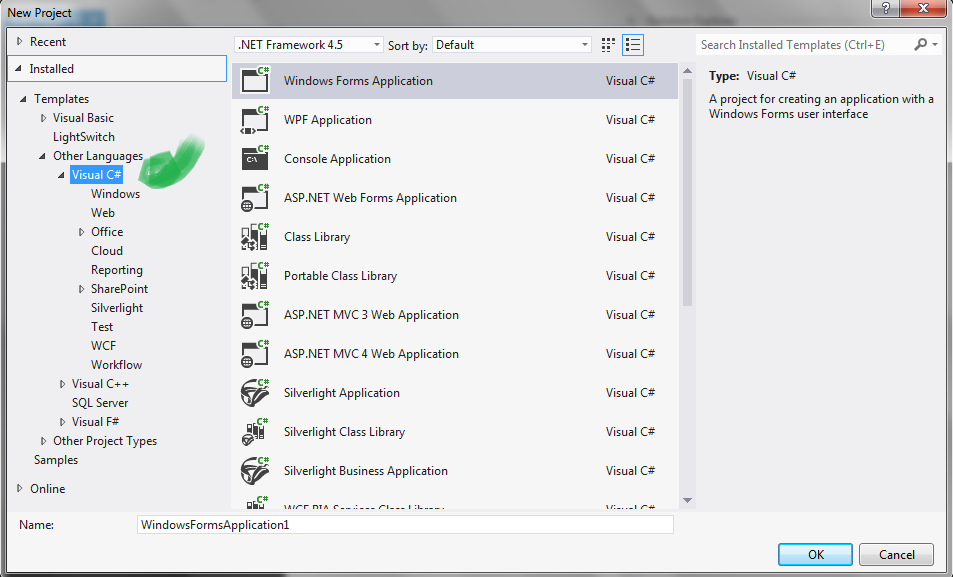Click the Console Application template icon

[x=255, y=158]
